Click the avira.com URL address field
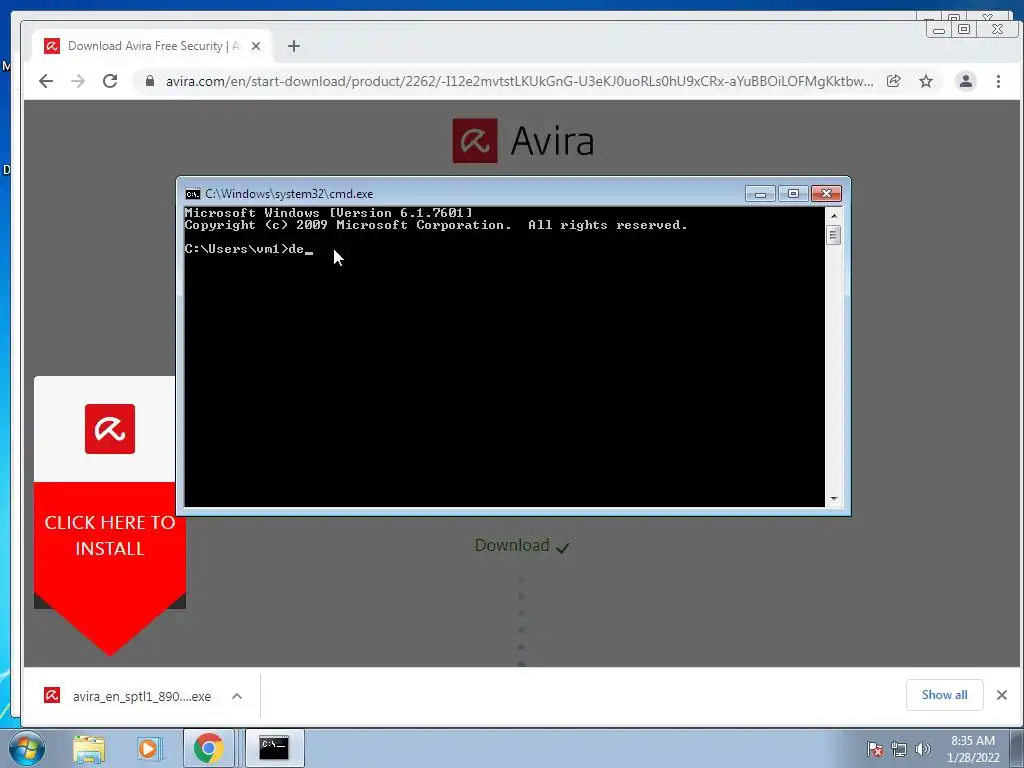This screenshot has width=1024, height=768. [519, 81]
